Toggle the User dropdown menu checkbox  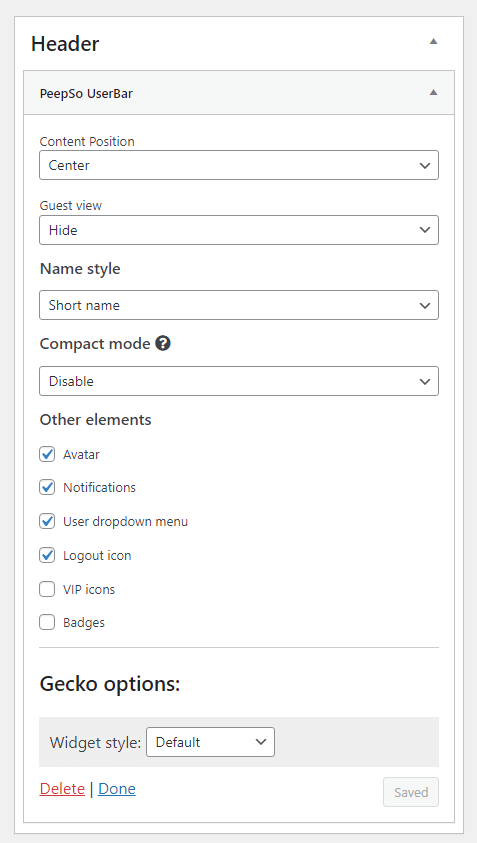pyautogui.click(x=47, y=521)
